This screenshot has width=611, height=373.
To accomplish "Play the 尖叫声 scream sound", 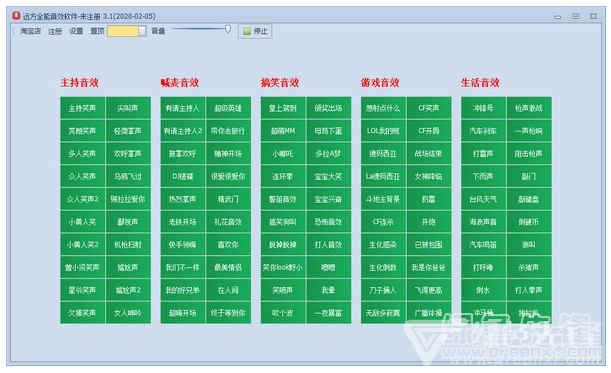I will (128, 108).
